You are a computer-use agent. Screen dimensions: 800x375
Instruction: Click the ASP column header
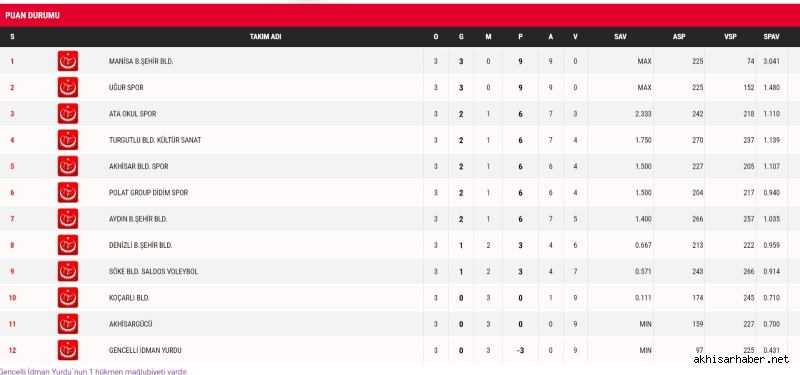tap(679, 37)
